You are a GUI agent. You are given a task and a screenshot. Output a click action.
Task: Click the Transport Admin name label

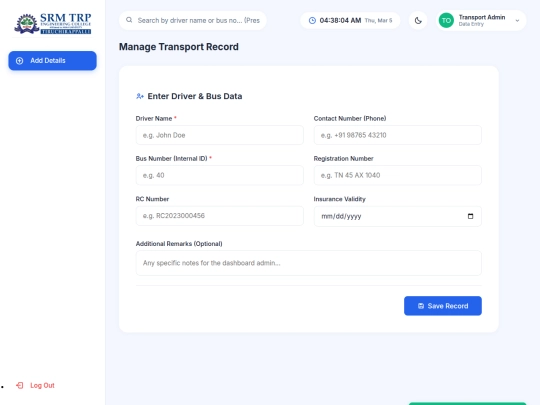(x=482, y=17)
